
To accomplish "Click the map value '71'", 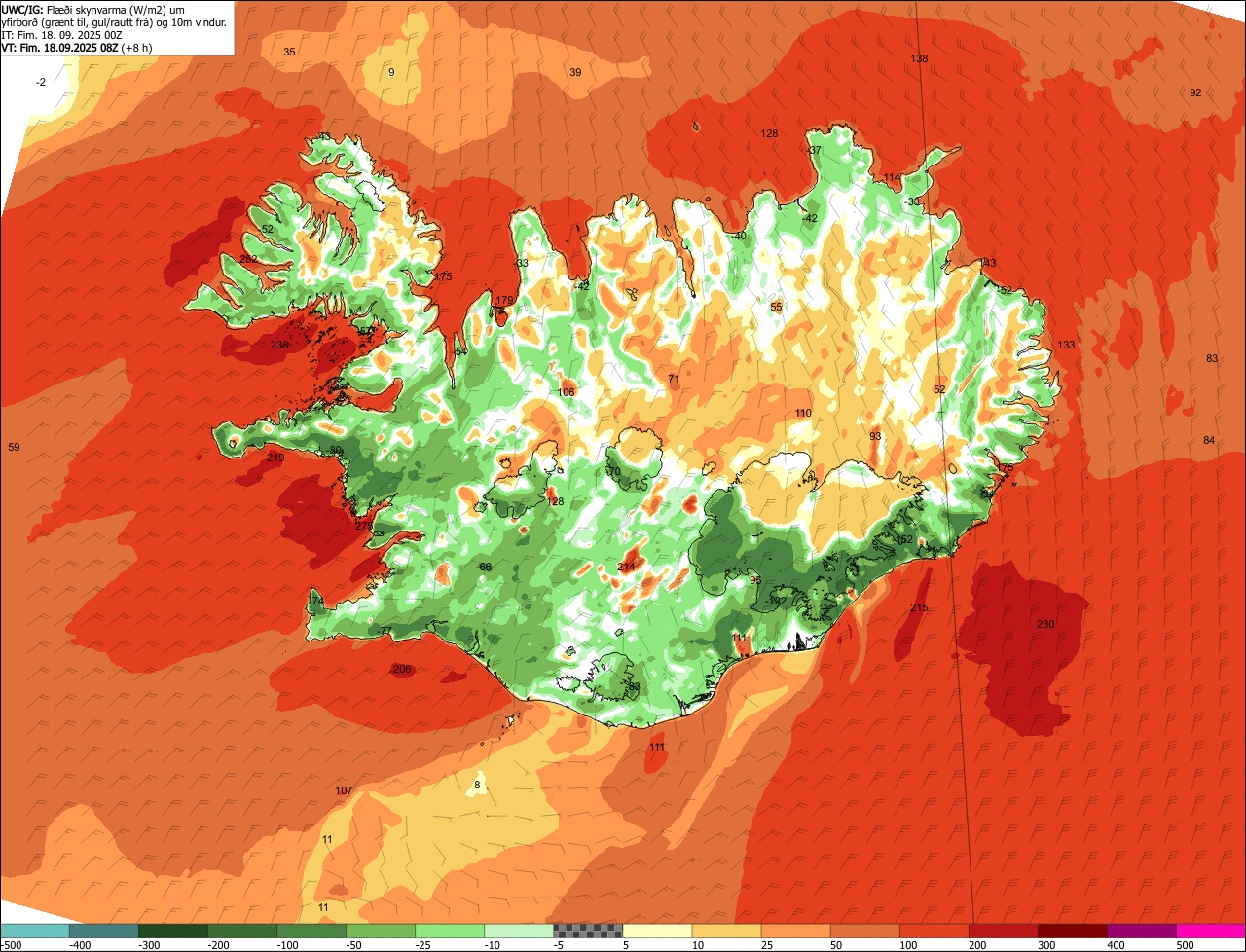I will (674, 379).
